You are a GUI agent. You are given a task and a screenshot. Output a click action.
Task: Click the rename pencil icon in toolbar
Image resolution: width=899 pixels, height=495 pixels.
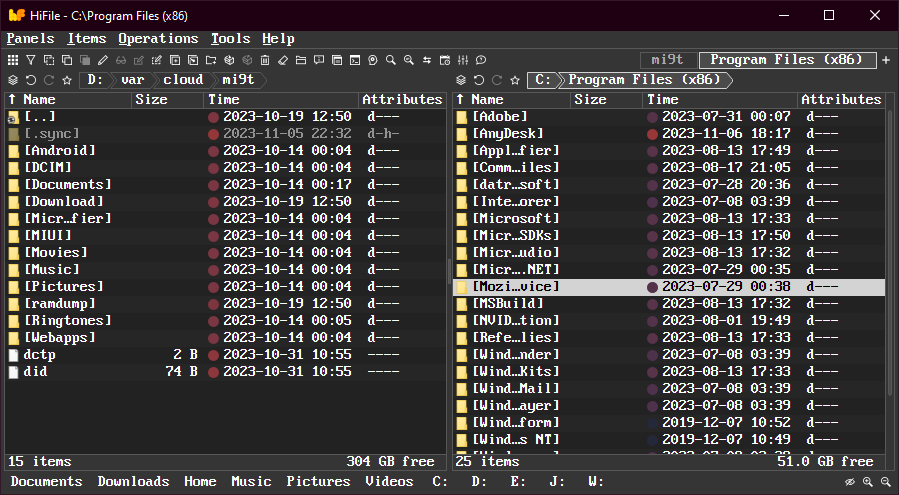click(102, 60)
